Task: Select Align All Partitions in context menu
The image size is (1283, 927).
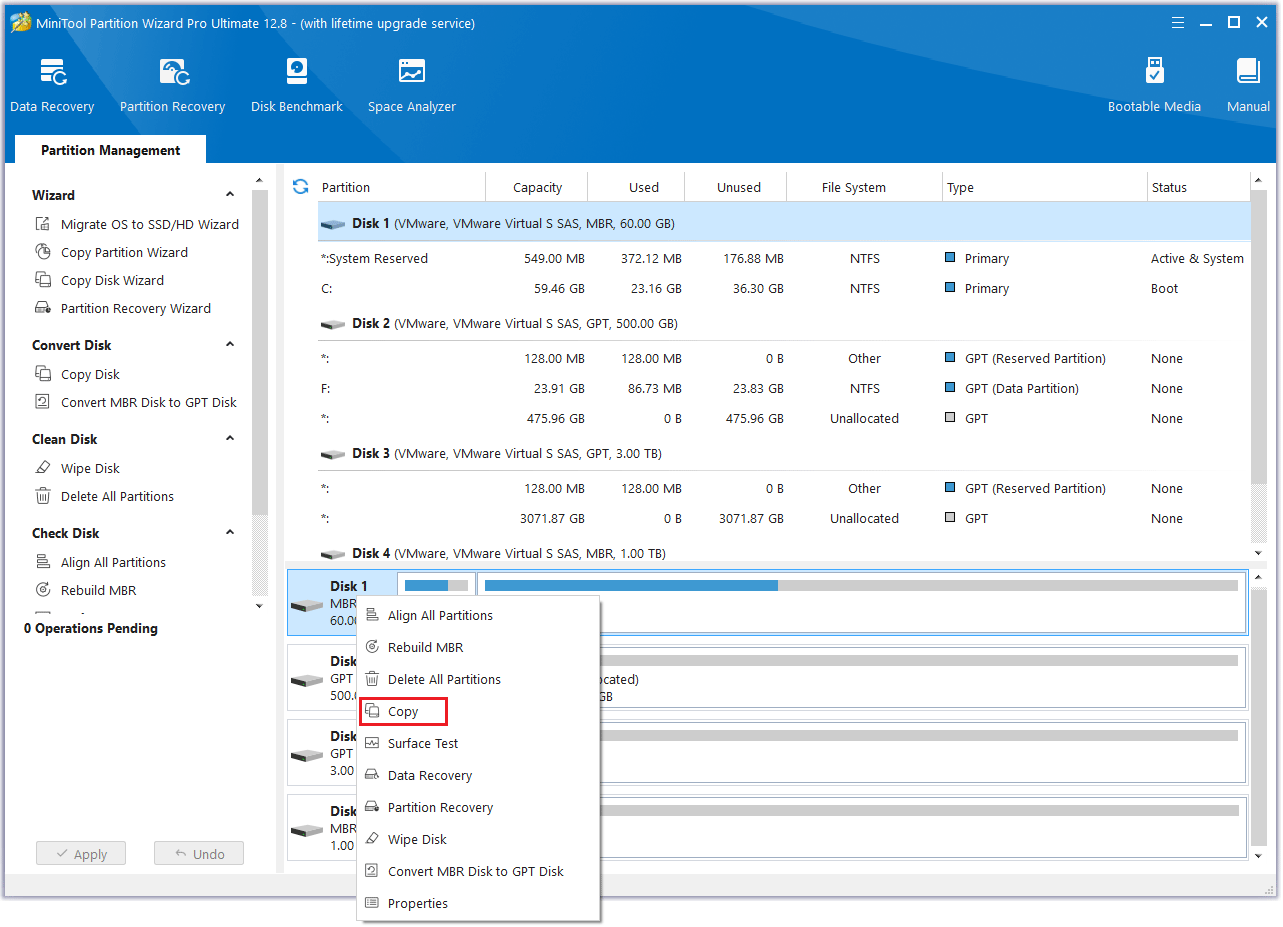Action: pos(479,615)
